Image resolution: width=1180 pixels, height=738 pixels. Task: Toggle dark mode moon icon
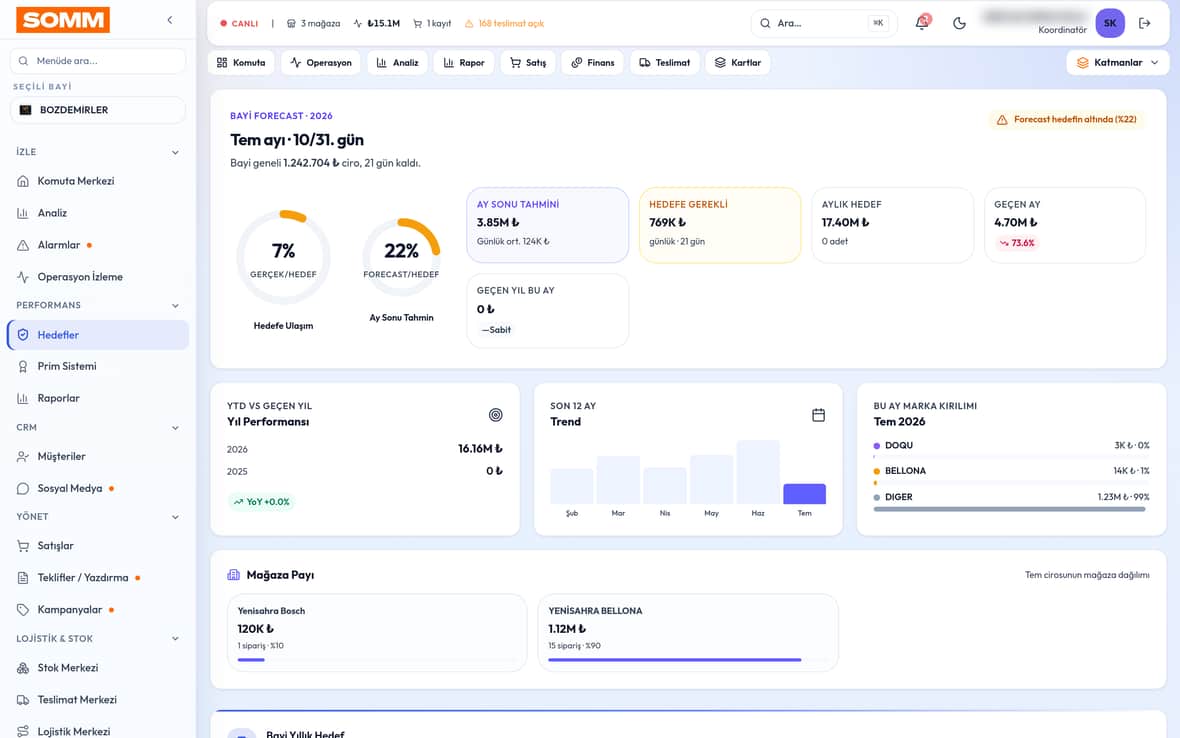tap(959, 23)
